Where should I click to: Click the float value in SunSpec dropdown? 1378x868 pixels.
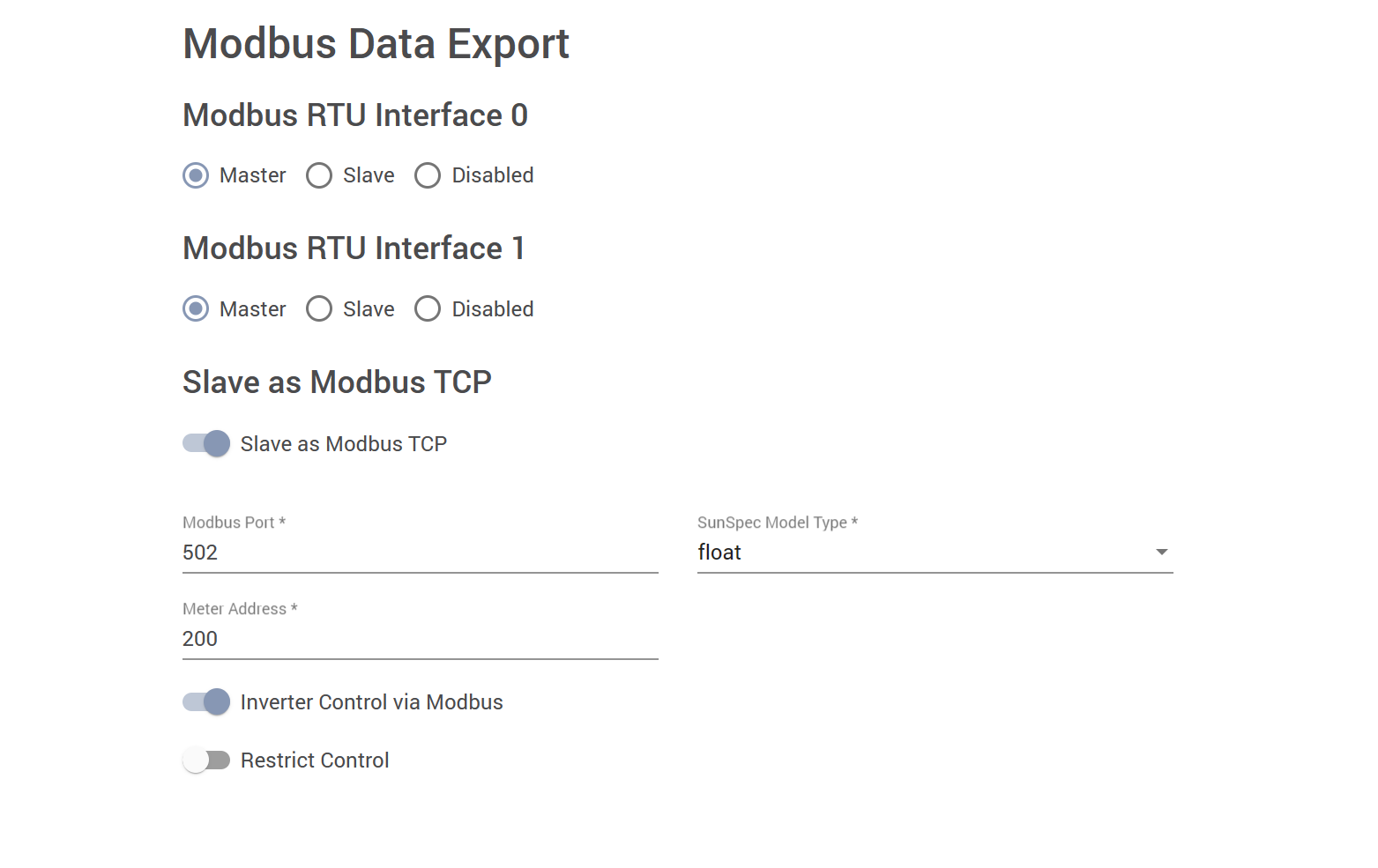(719, 553)
